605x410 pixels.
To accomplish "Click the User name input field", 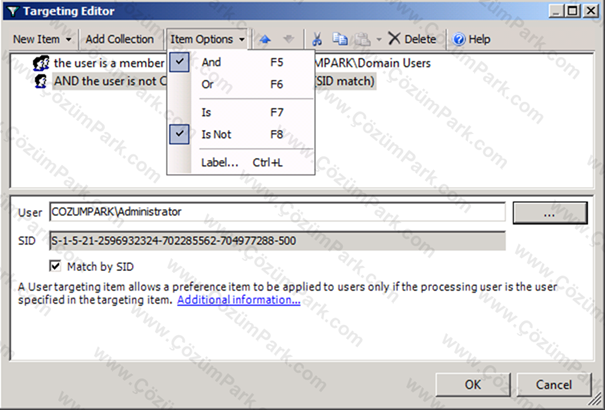I will tap(277, 212).
